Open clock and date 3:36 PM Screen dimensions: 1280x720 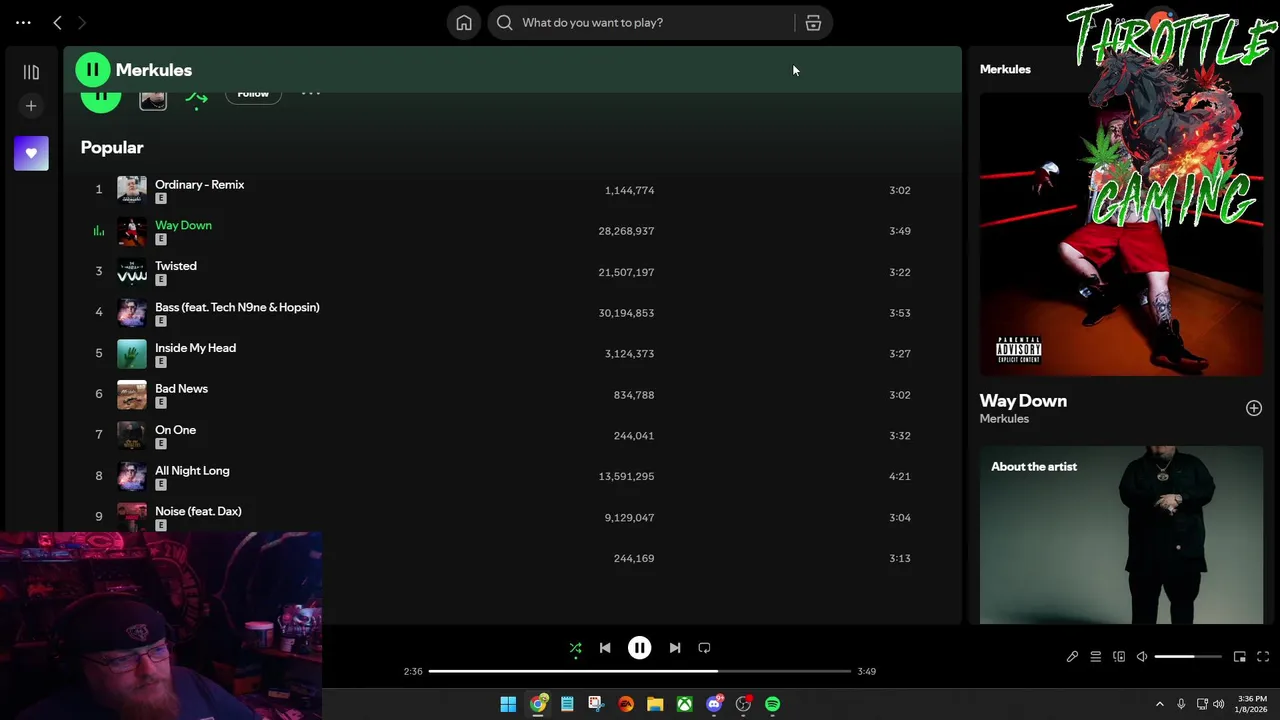(x=1252, y=704)
